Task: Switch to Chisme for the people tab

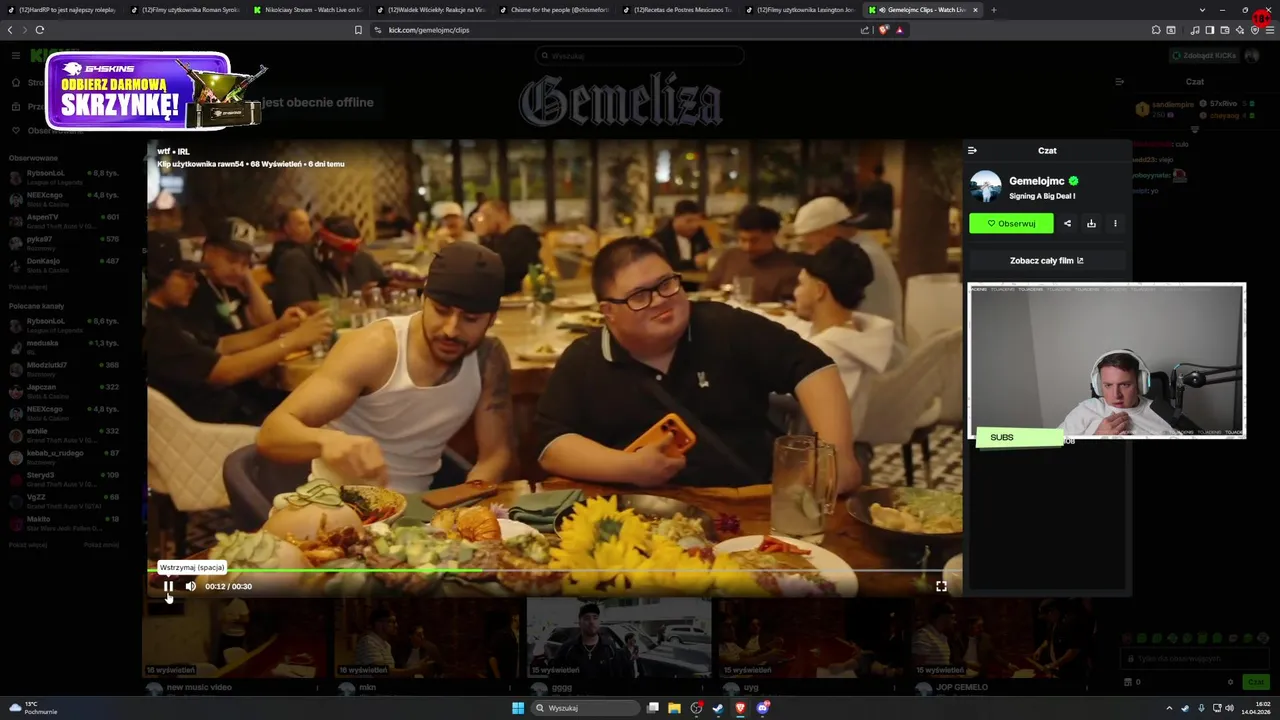Action: point(554,10)
